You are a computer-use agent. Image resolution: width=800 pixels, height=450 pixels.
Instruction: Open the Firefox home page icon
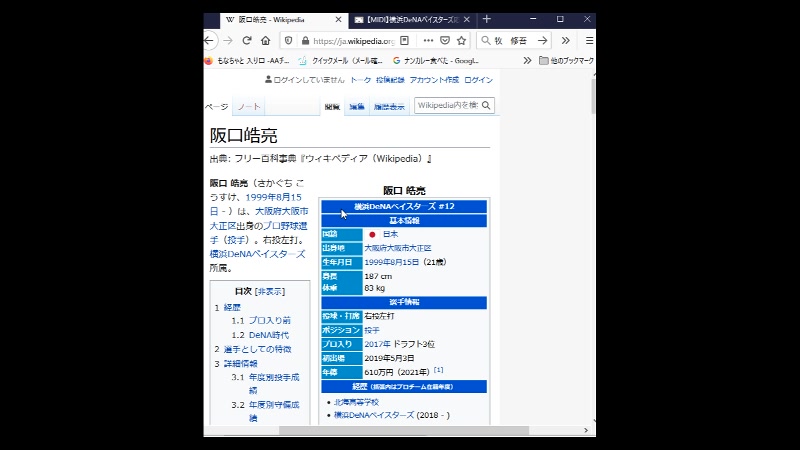click(265, 40)
